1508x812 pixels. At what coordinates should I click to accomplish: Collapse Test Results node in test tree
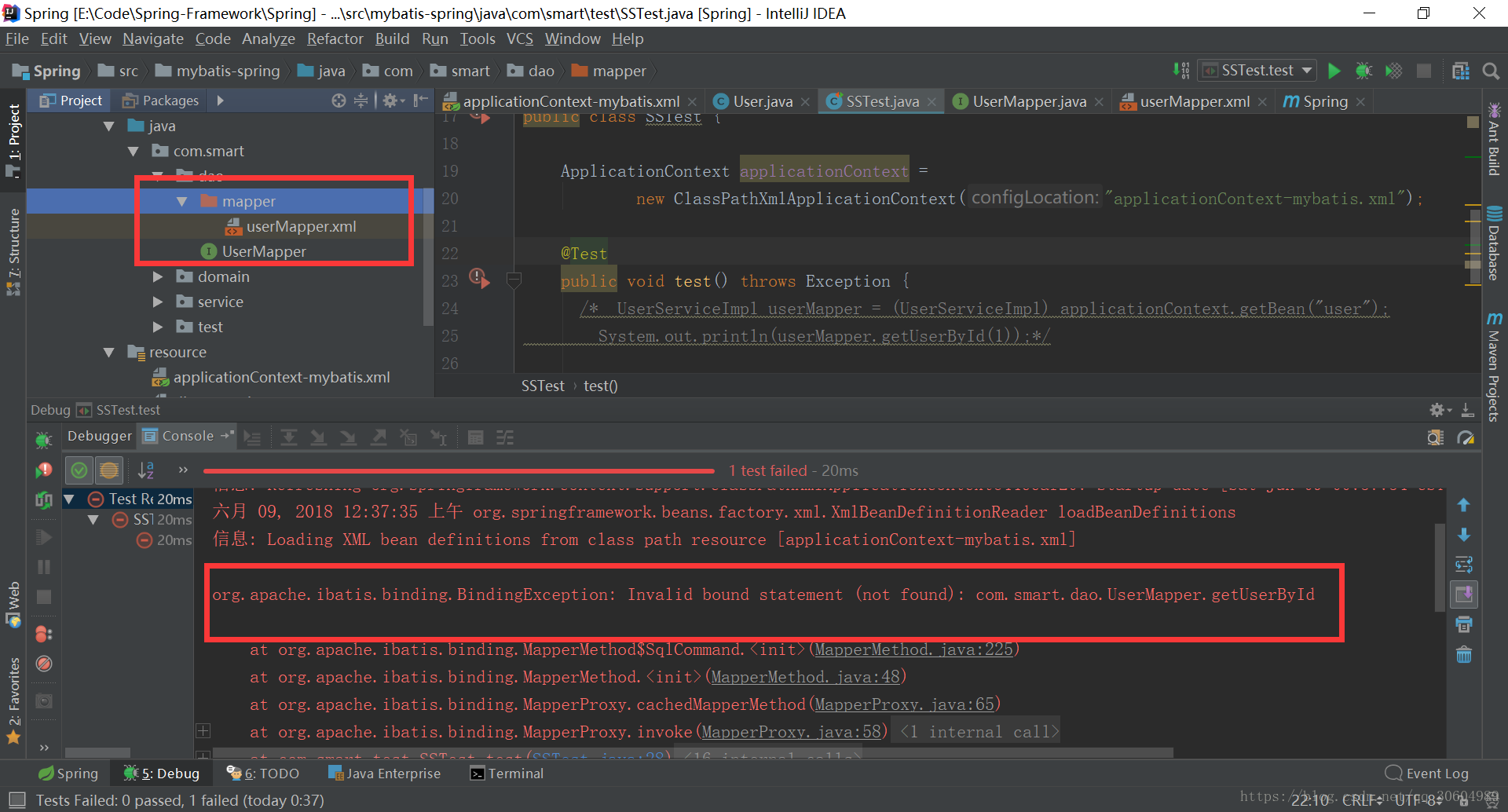click(x=69, y=499)
